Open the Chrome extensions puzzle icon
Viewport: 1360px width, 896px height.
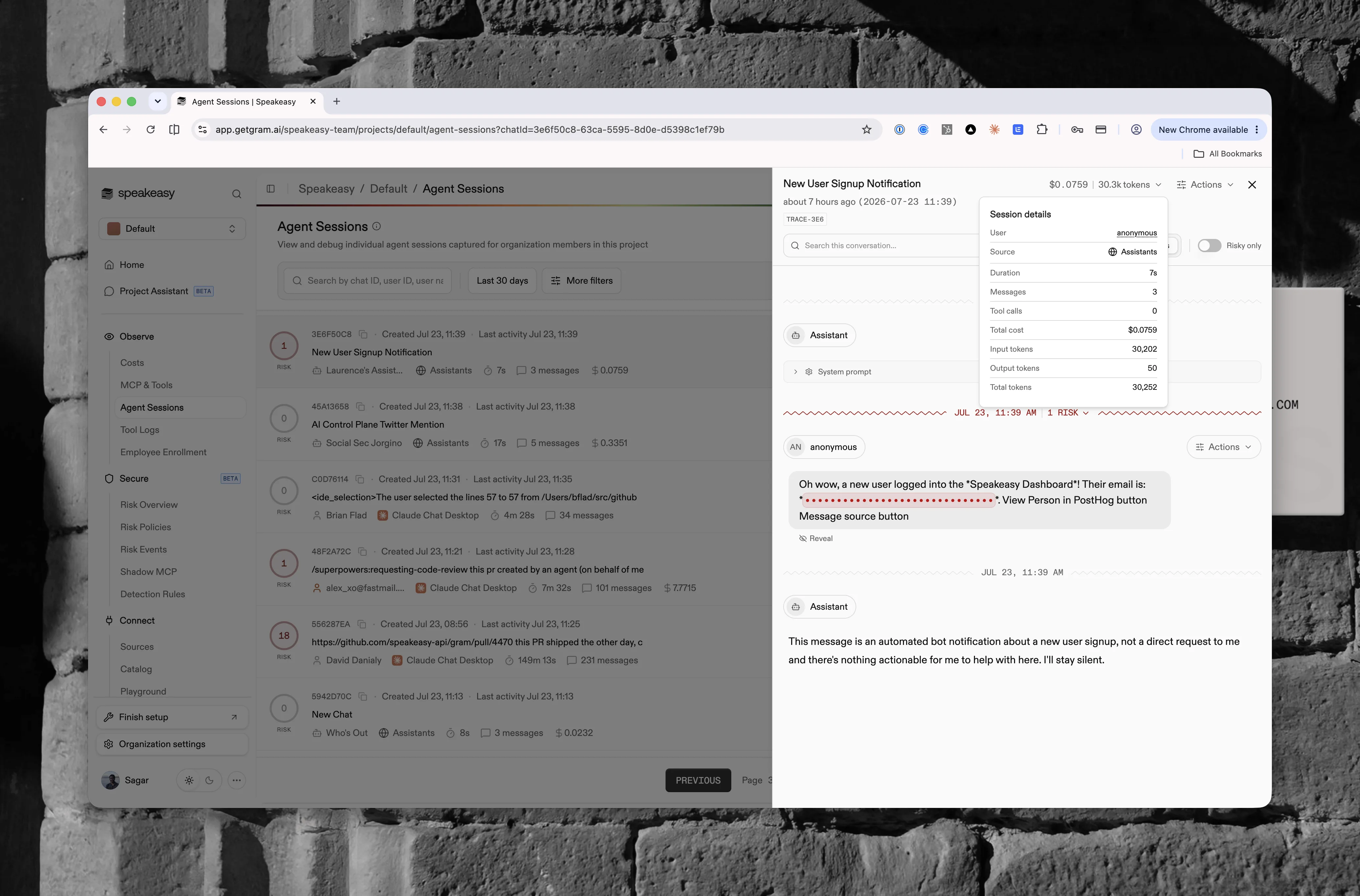1042,130
